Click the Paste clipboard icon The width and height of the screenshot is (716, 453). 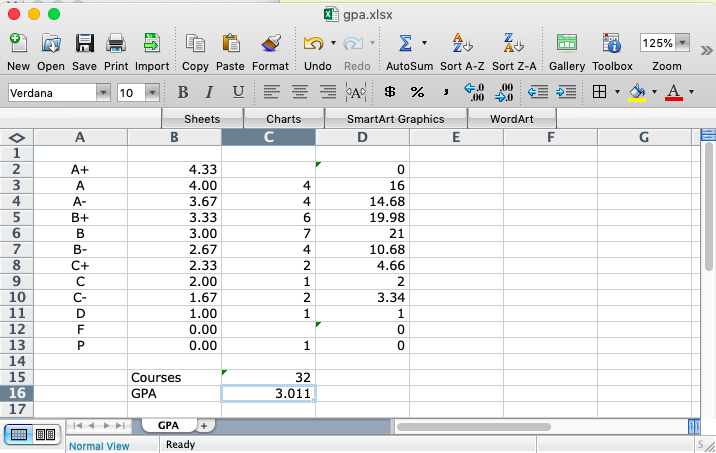point(230,44)
